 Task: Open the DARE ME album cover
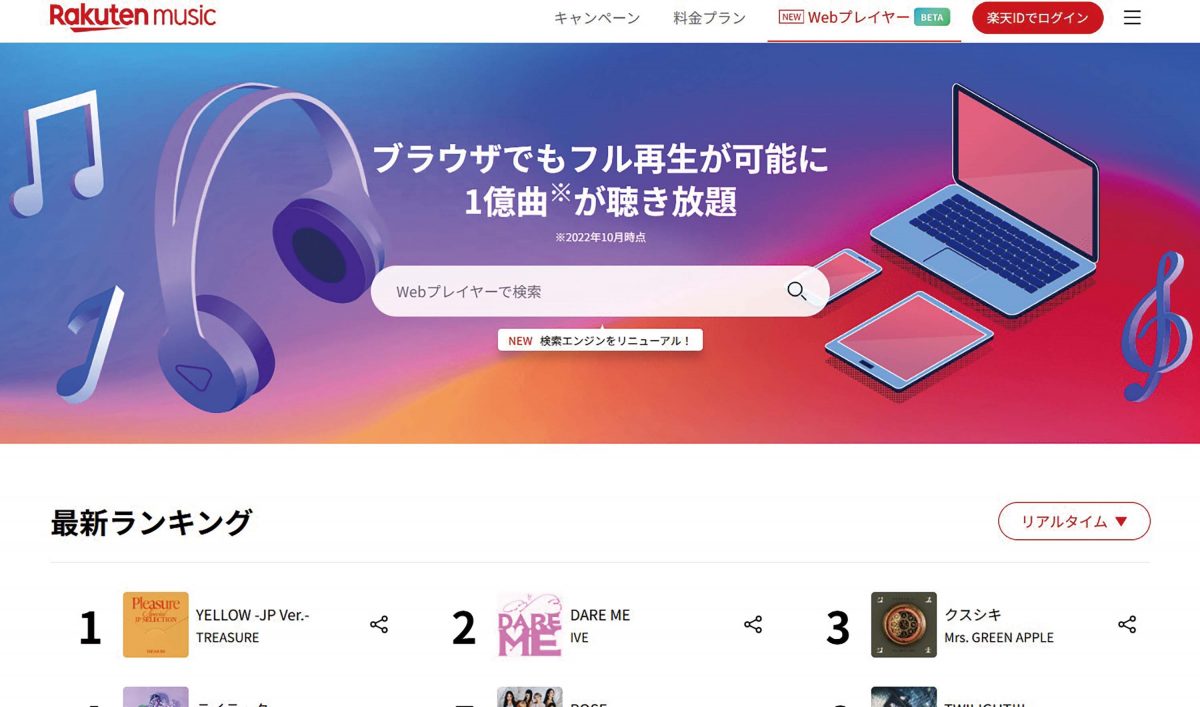[530, 625]
